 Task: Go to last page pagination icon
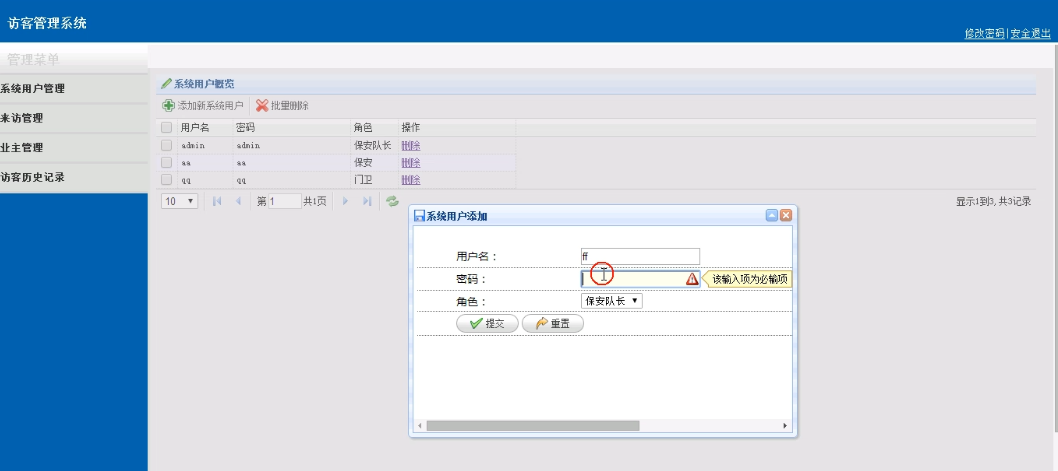pos(367,201)
